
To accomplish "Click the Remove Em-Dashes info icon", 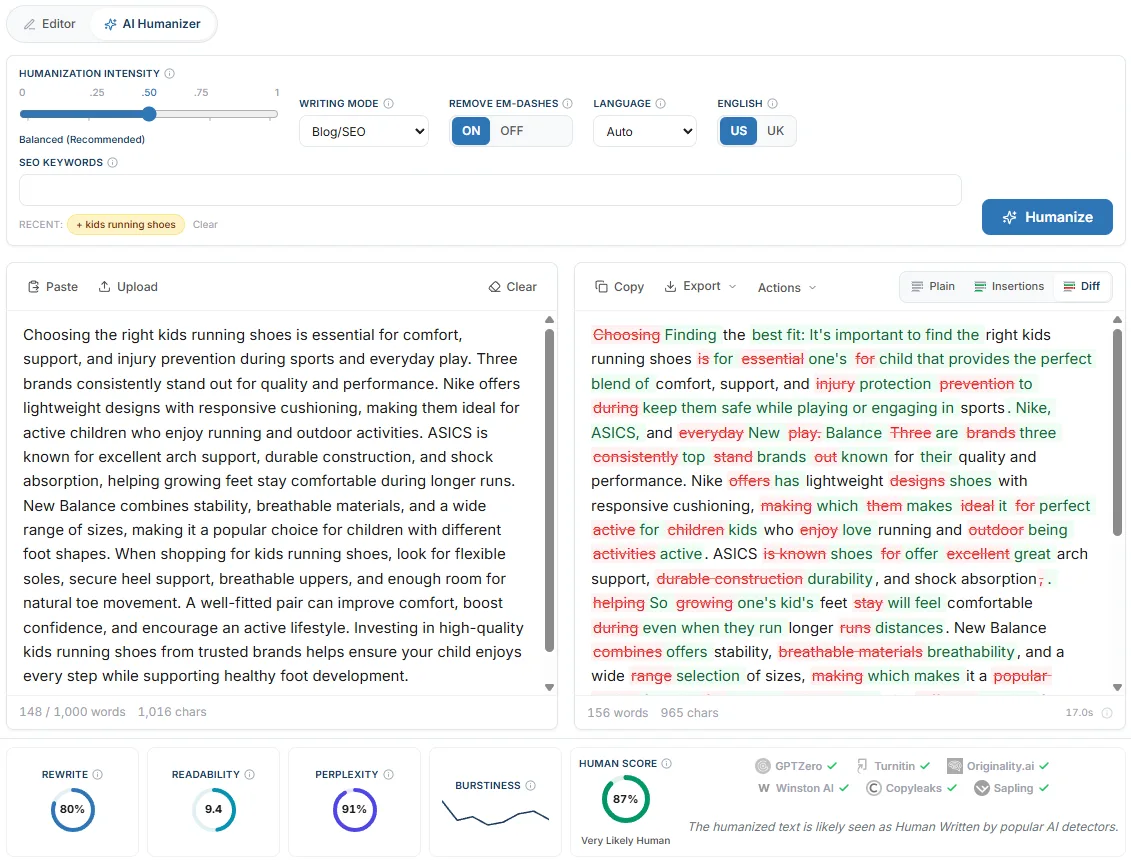I will pos(568,103).
